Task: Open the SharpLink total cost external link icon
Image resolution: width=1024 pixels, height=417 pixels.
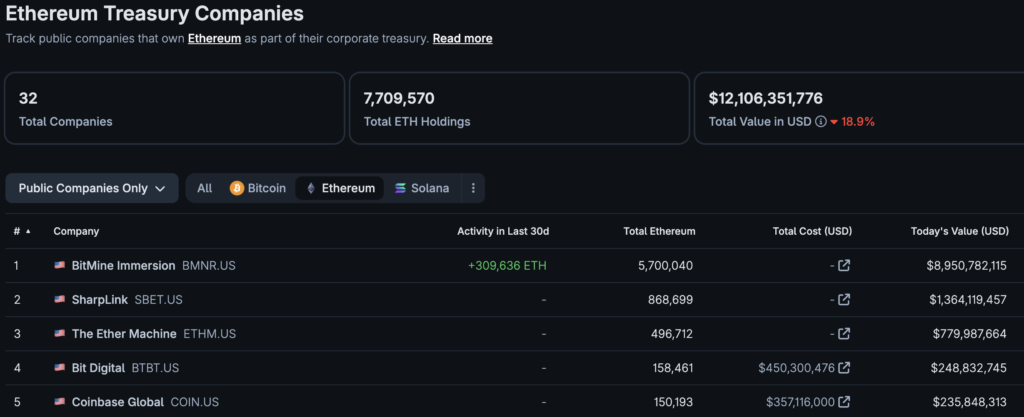Action: click(x=844, y=300)
